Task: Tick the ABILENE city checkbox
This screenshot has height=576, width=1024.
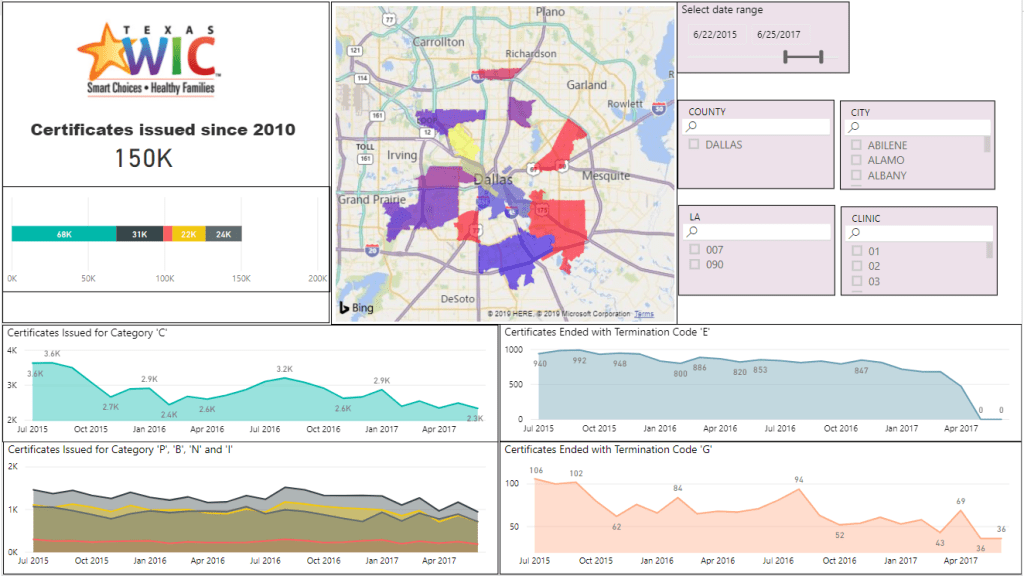Action: tap(856, 145)
